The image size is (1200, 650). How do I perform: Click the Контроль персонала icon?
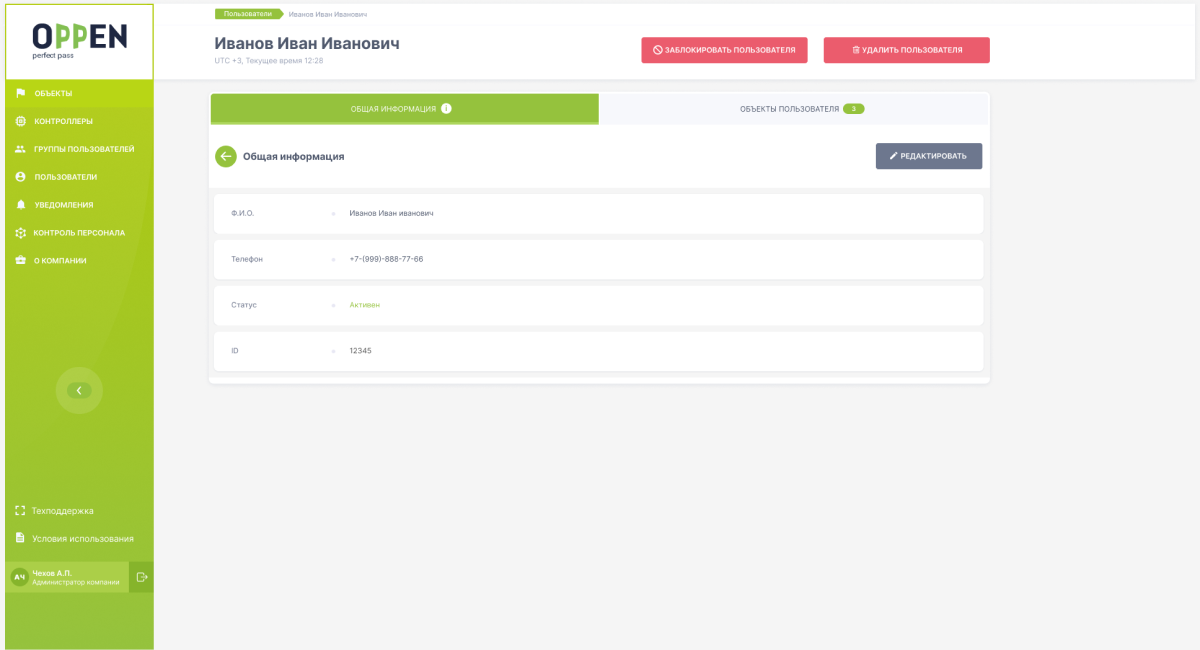click(20, 233)
